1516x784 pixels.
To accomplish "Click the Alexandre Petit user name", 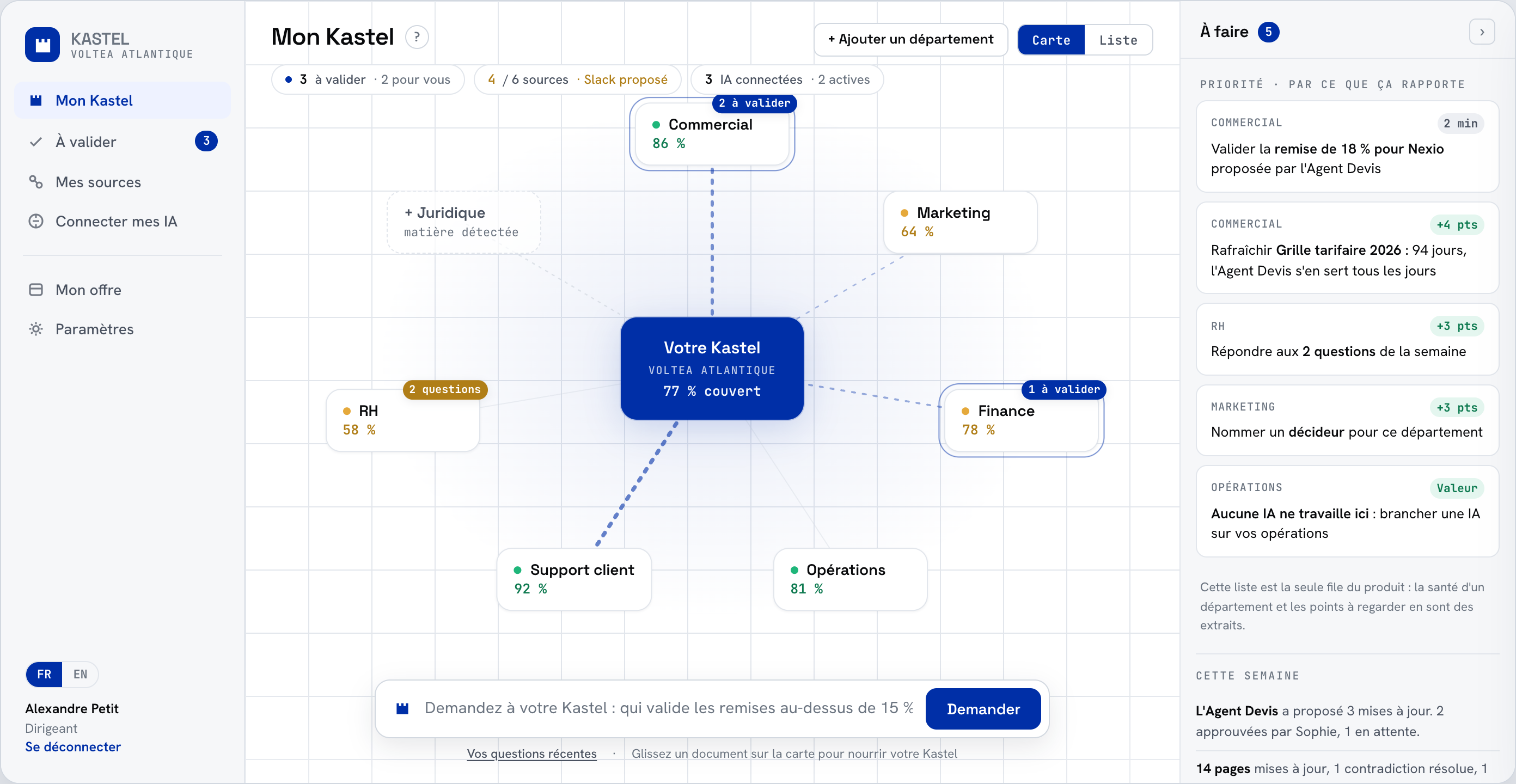I will pos(72,709).
